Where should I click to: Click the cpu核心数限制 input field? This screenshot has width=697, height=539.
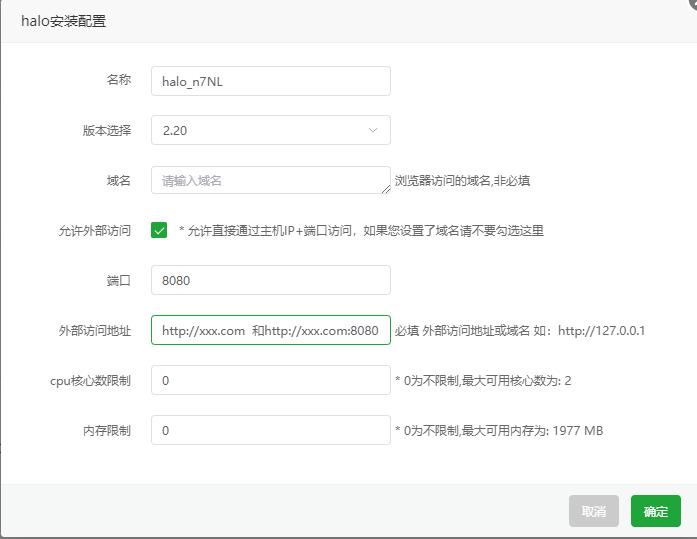pyautogui.click(x=271, y=380)
